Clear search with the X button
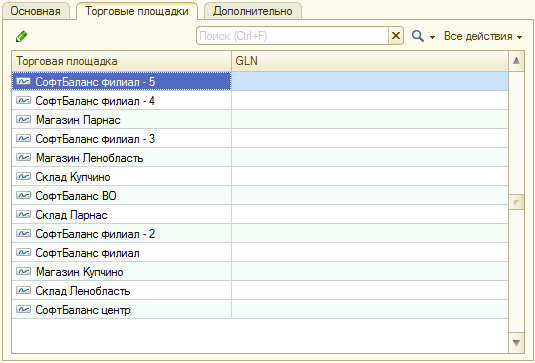 (396, 35)
